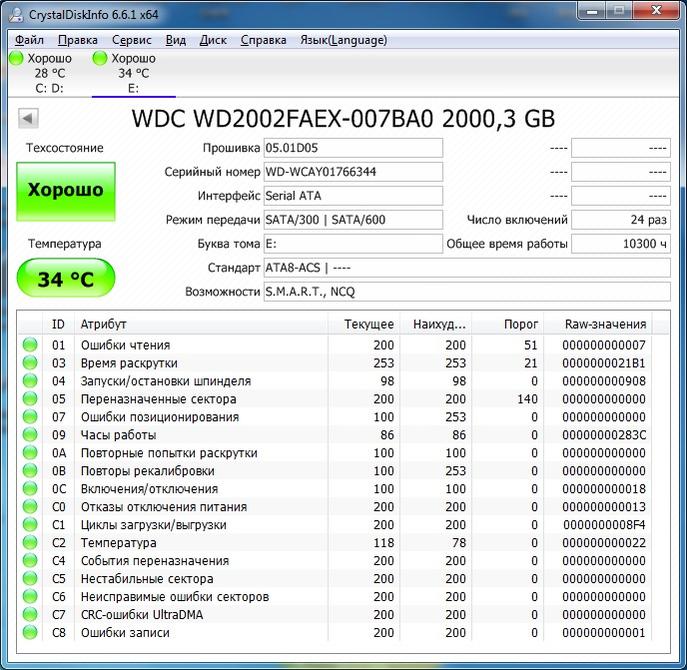Open the Сервис menu

[x=131, y=40]
